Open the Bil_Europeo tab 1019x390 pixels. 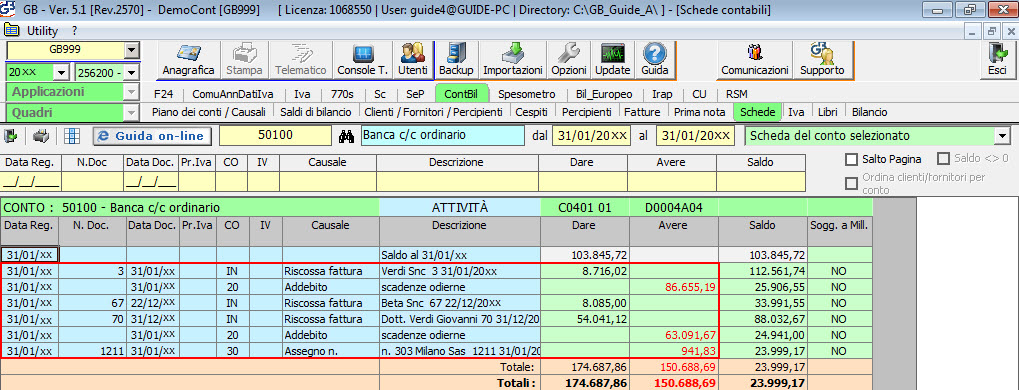(x=604, y=94)
